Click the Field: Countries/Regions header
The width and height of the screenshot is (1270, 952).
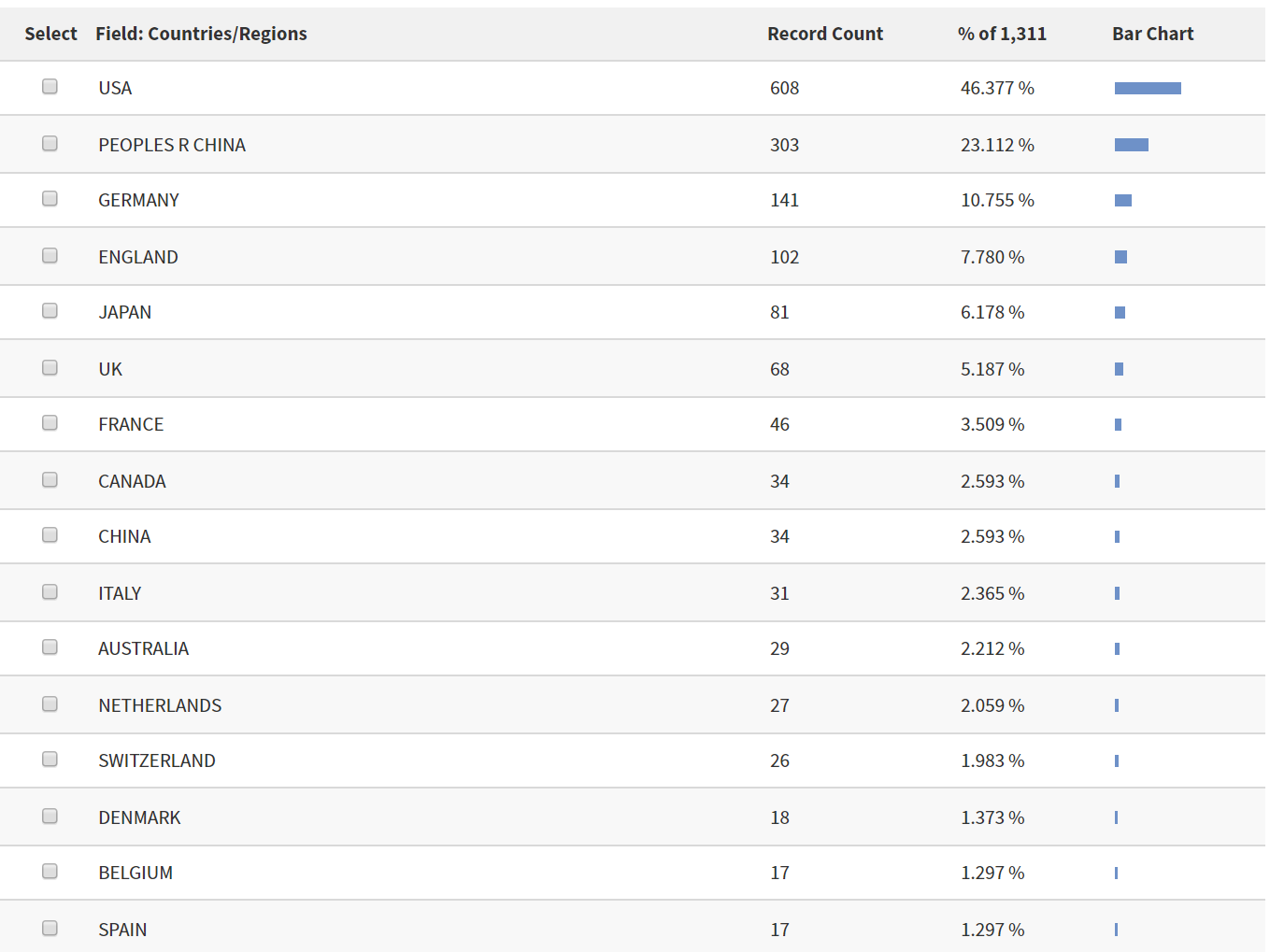coord(201,34)
